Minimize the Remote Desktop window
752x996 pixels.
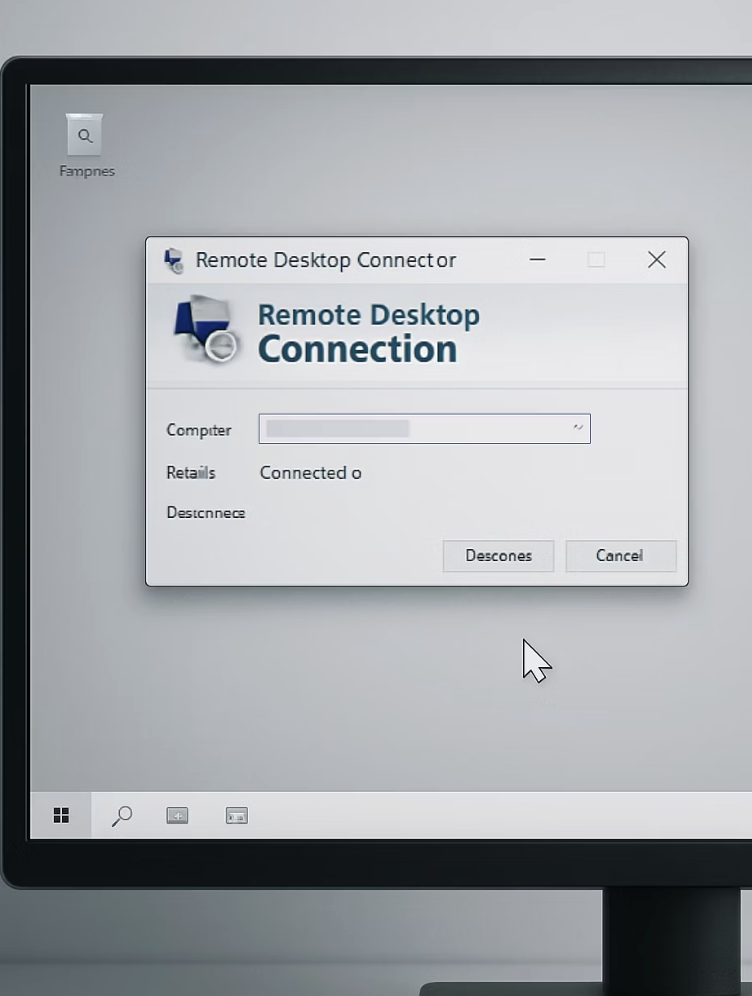point(537,259)
